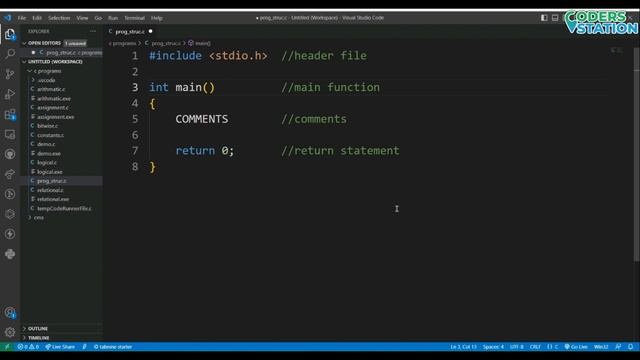Open assignment.c in explorer

coord(53,108)
